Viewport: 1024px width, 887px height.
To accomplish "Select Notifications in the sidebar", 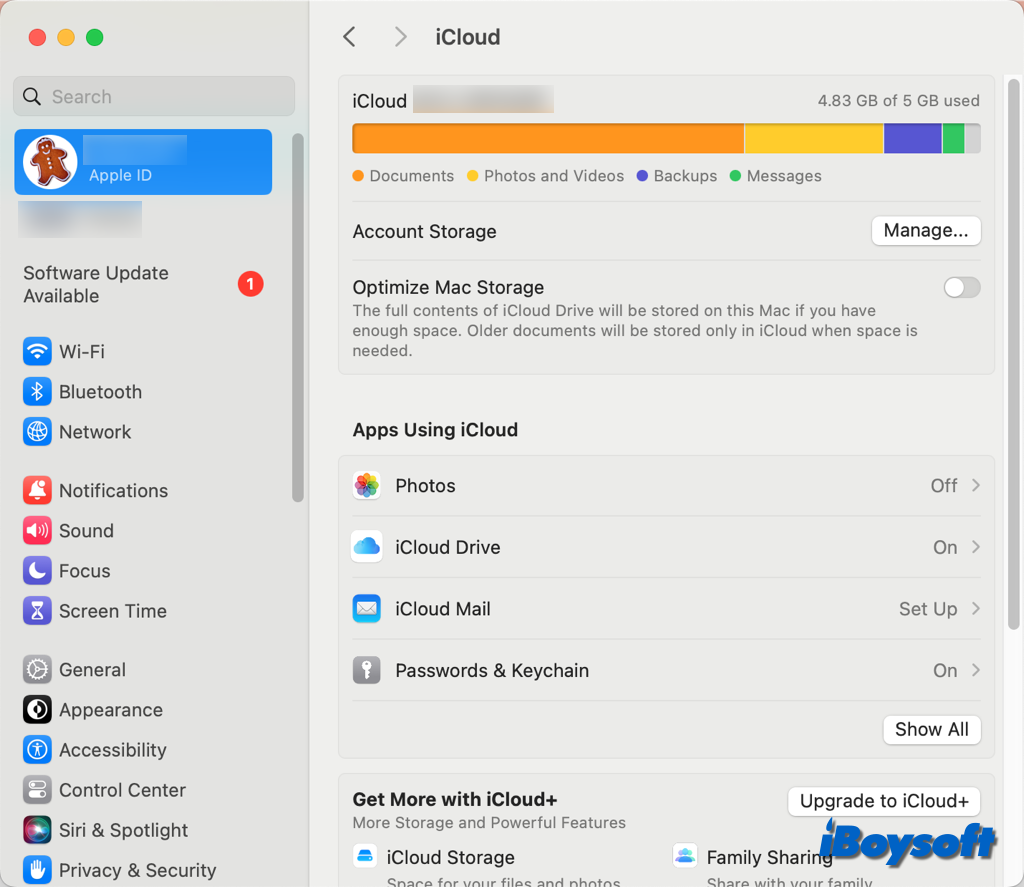I will (113, 491).
